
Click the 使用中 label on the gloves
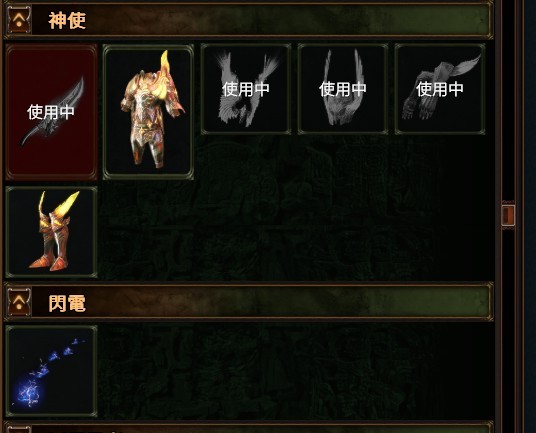(440, 89)
